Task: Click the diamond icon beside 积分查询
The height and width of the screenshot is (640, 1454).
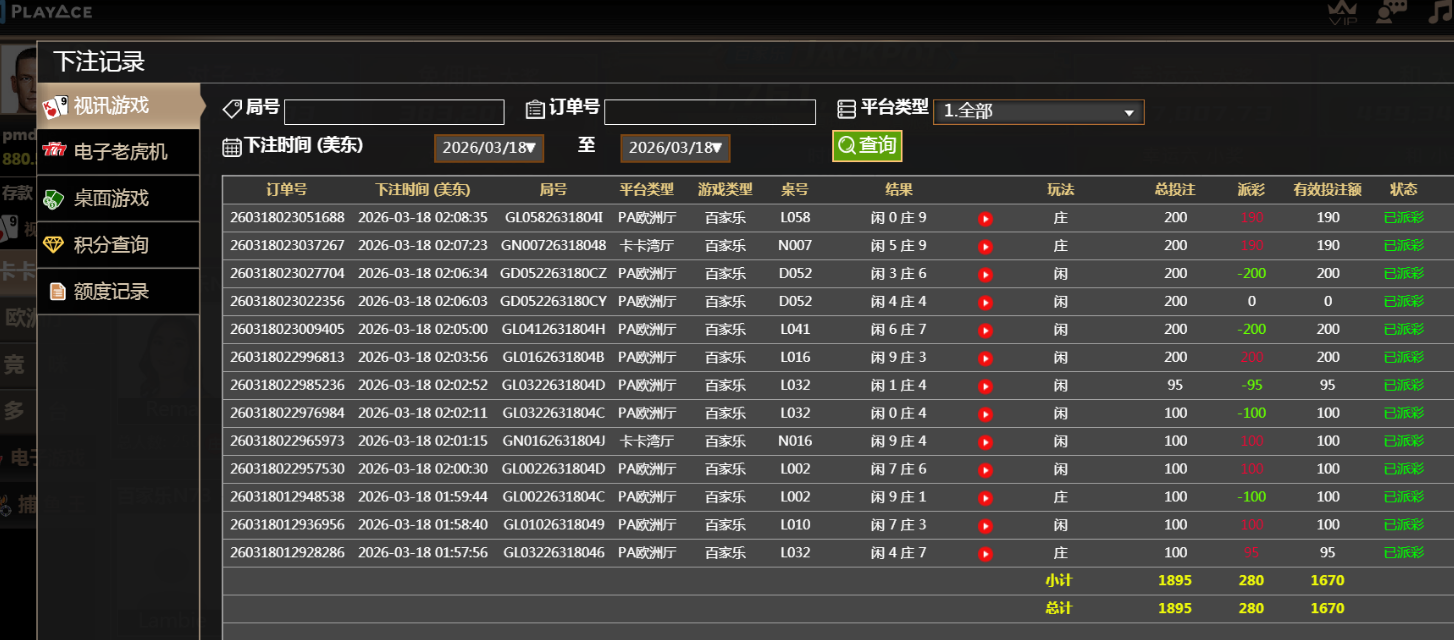Action: pyautogui.click(x=53, y=245)
